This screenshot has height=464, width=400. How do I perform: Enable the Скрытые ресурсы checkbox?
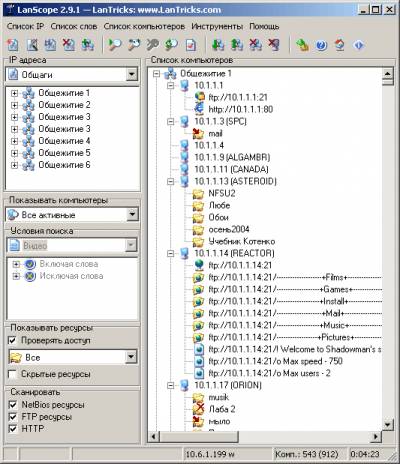[12, 374]
